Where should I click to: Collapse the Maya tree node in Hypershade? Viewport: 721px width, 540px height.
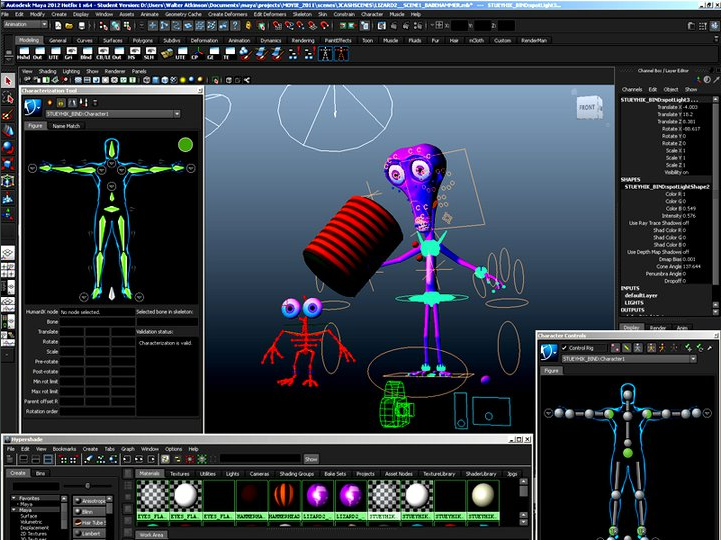pos(14,510)
